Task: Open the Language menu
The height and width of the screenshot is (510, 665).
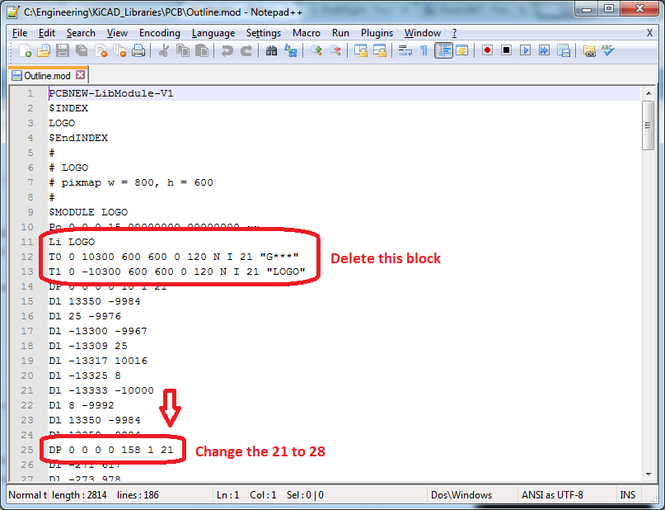Action: pyautogui.click(x=213, y=33)
